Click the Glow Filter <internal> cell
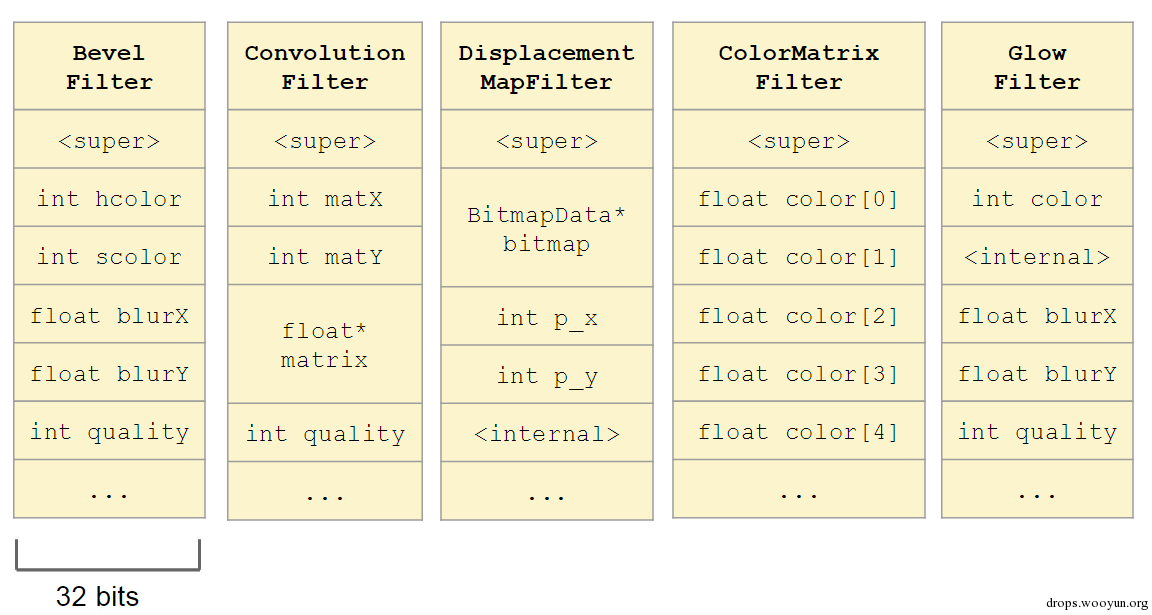The width and height of the screenshot is (1152, 615). 1037,256
